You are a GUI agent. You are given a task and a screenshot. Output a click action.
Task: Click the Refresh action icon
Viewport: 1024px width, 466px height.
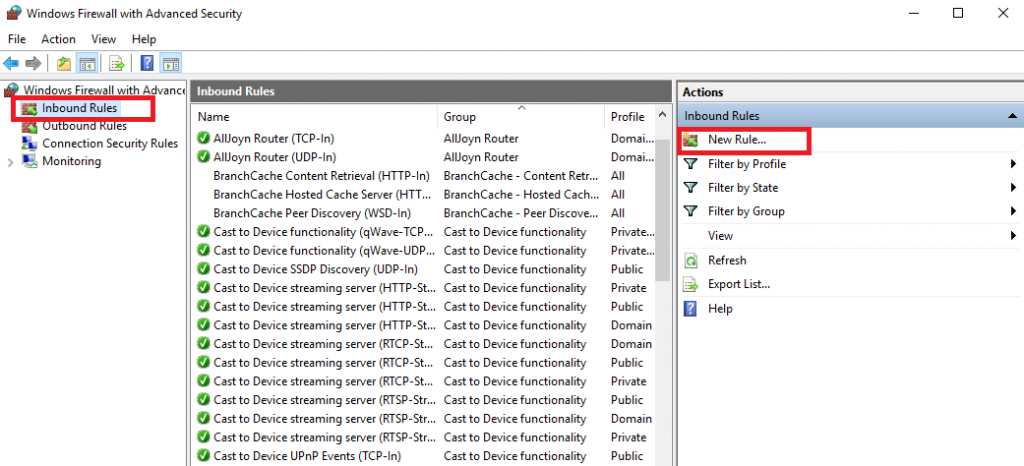click(x=690, y=260)
